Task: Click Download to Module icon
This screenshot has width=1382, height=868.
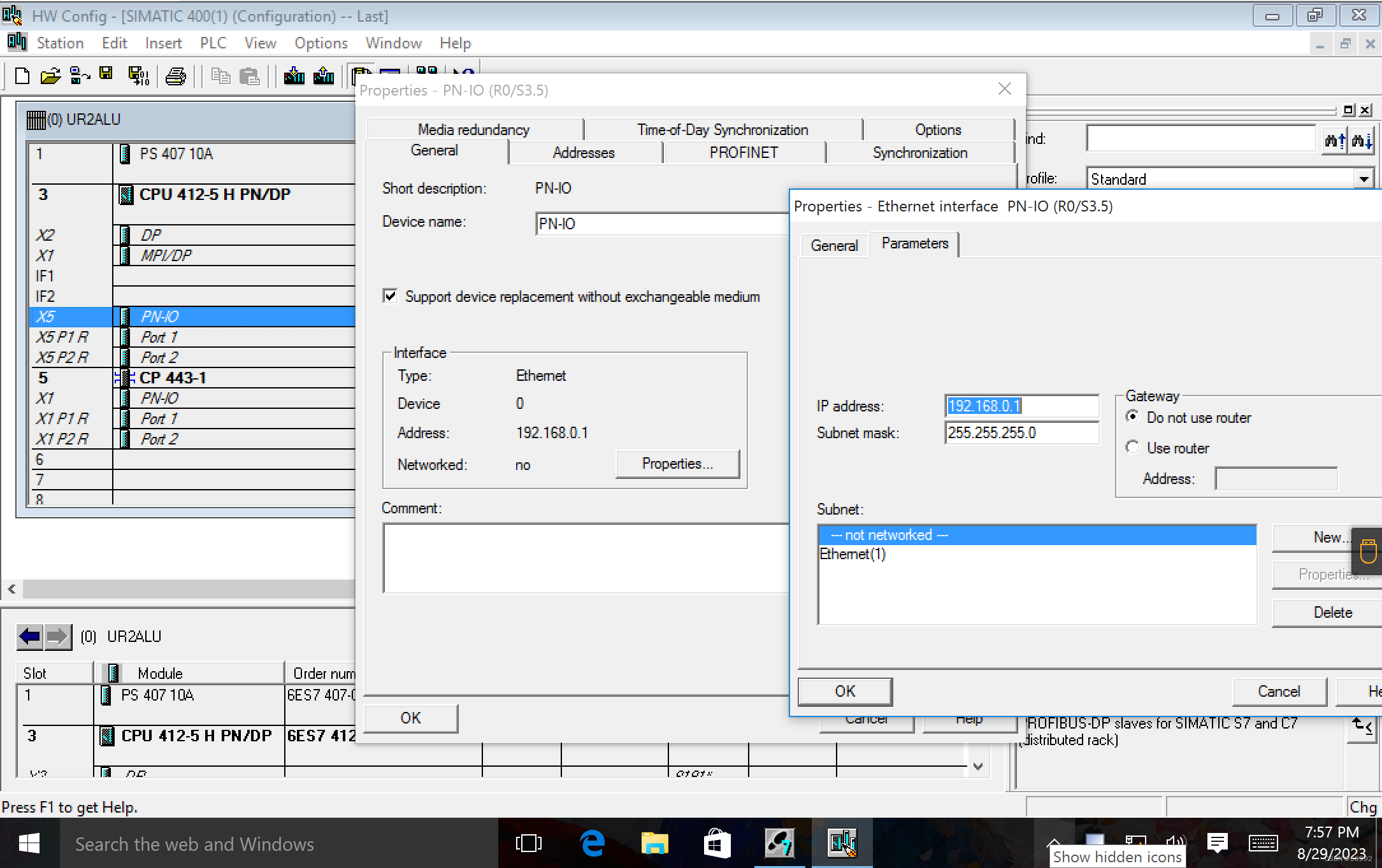Action: (x=294, y=76)
